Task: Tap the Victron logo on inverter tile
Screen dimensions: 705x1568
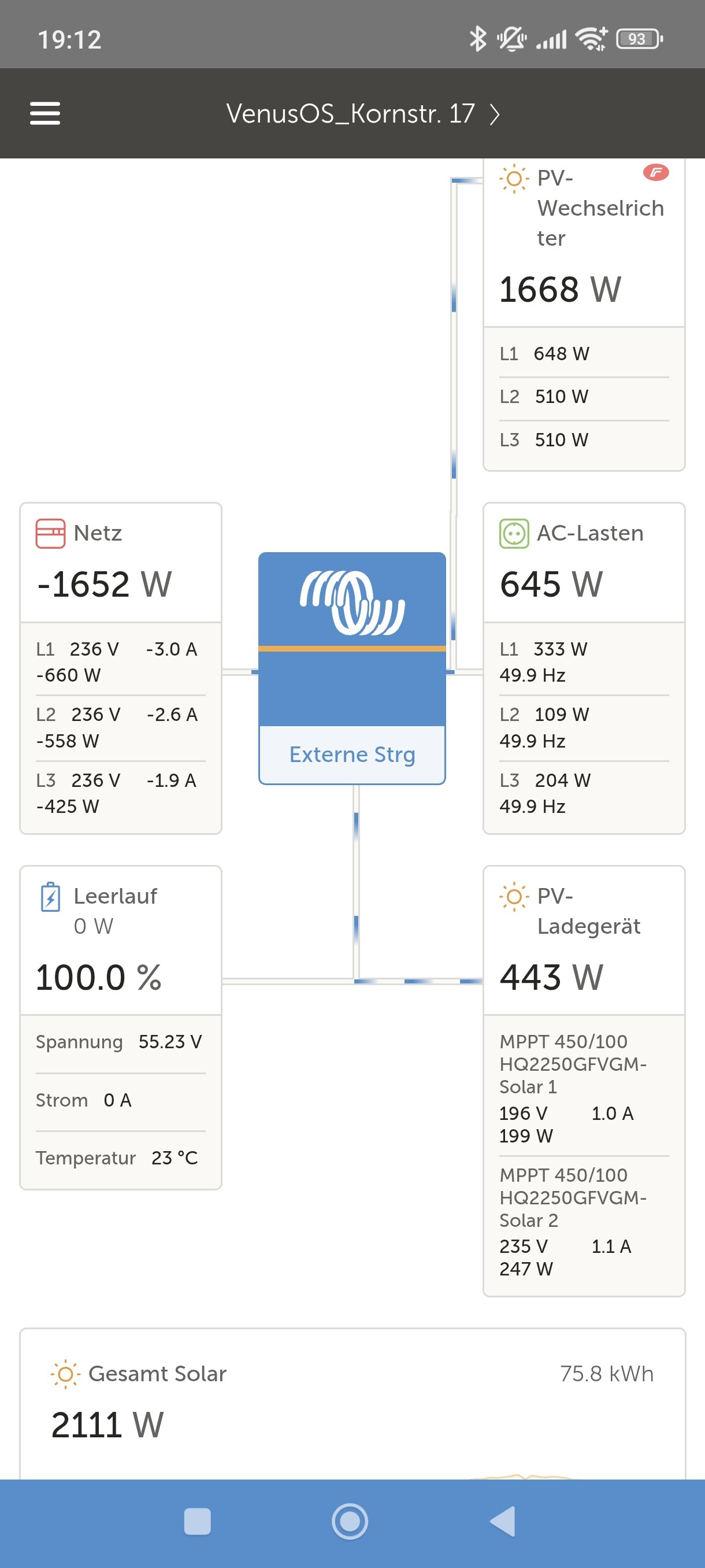Action: point(352,602)
